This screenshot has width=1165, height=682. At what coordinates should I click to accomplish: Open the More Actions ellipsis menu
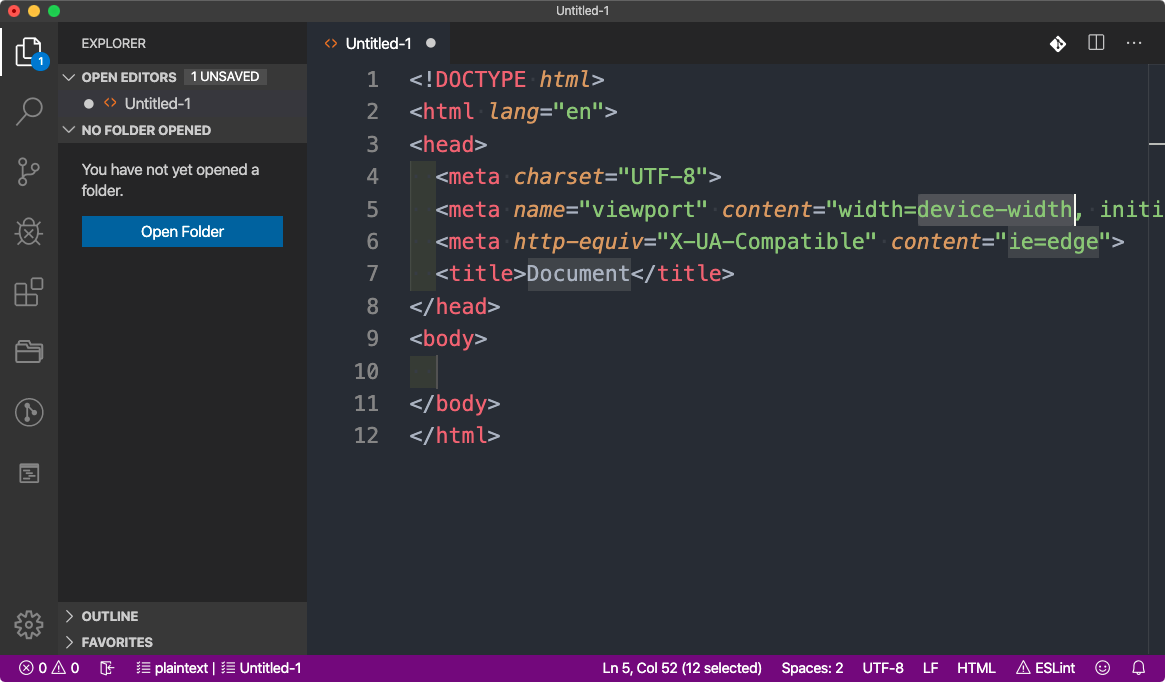[x=1134, y=43]
